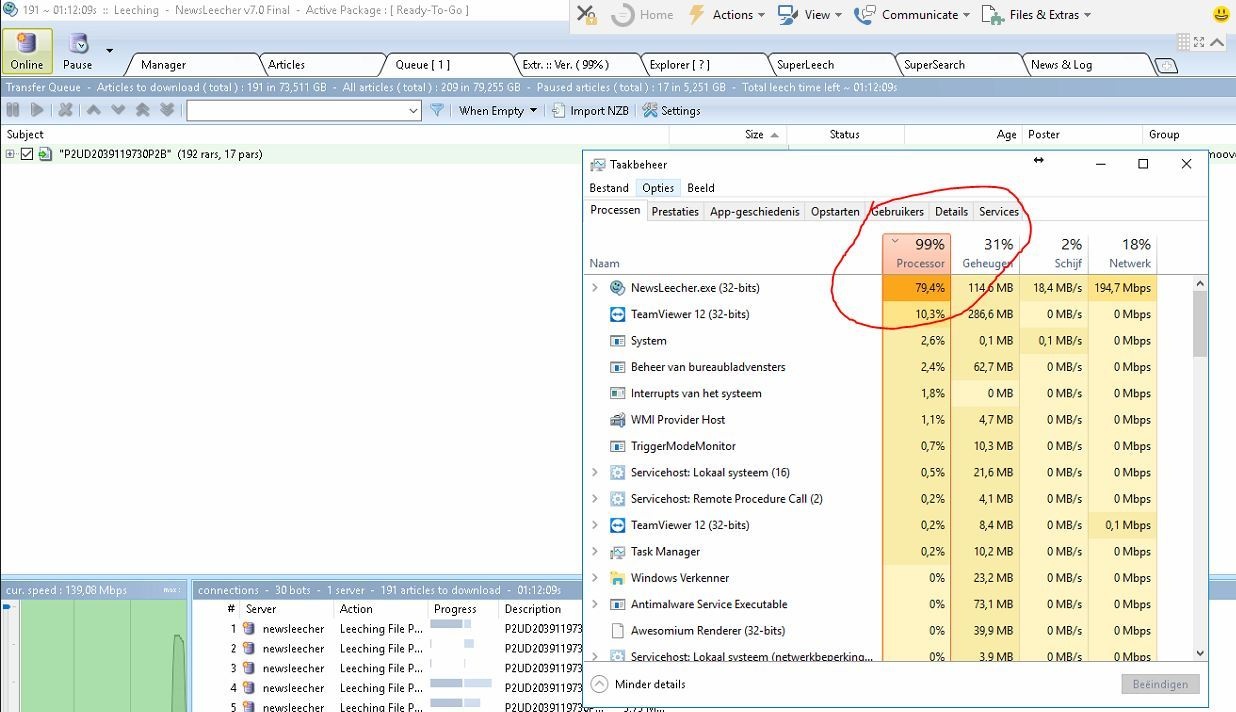Click the move to top double-arrow icon
This screenshot has height=712, width=1236.
pos(143,110)
